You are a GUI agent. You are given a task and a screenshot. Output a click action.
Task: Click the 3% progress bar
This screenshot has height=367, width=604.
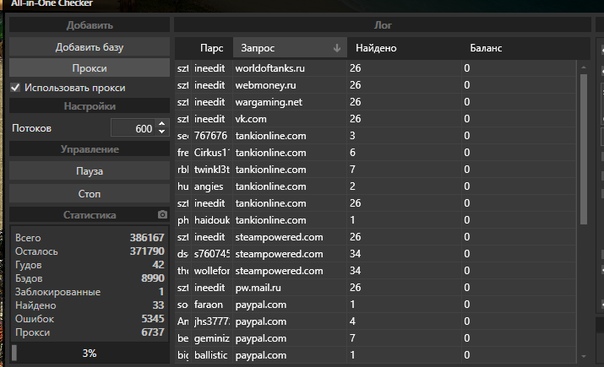coord(89,353)
